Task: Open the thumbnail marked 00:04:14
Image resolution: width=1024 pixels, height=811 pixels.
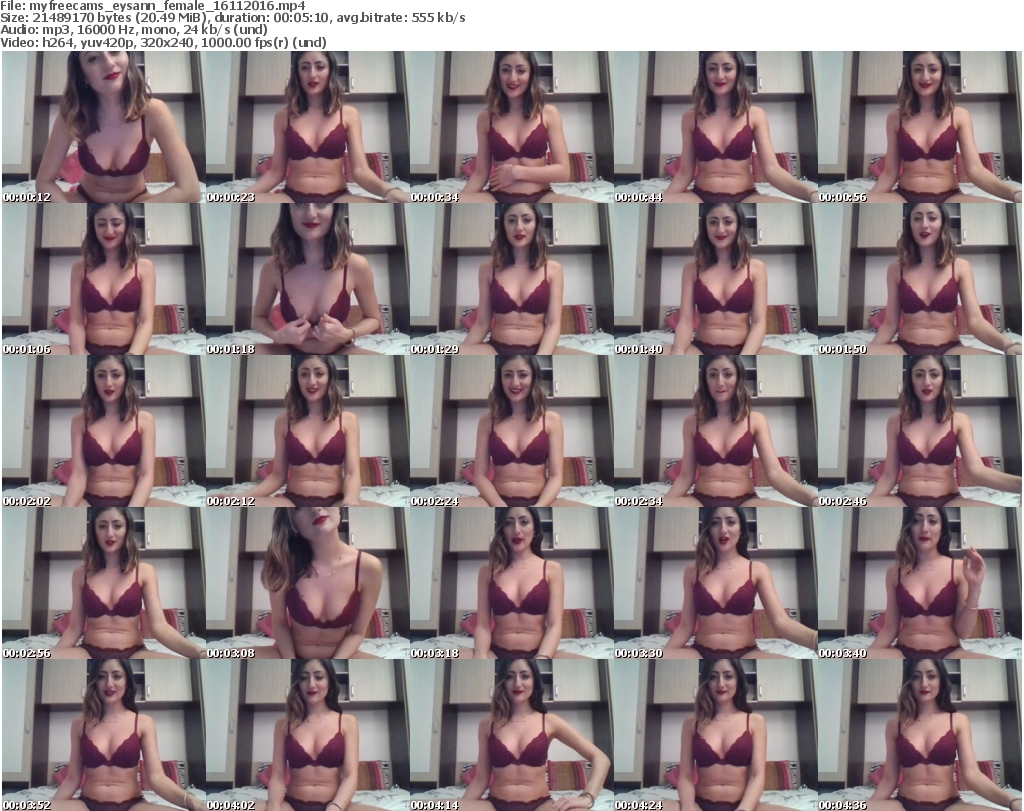Action: (511, 735)
